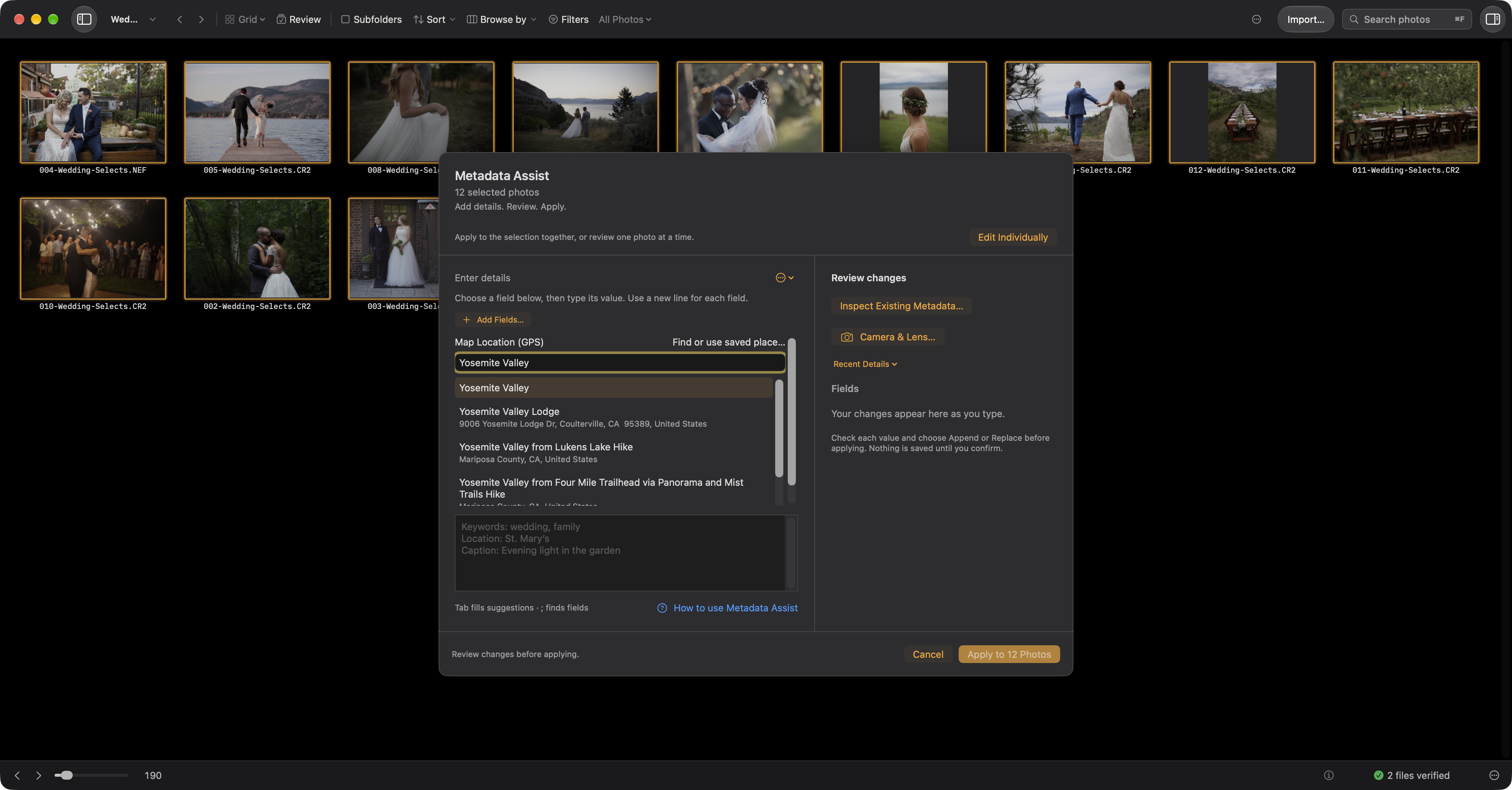Click the green files verified checkmark
The image size is (1512, 790).
1379,775
